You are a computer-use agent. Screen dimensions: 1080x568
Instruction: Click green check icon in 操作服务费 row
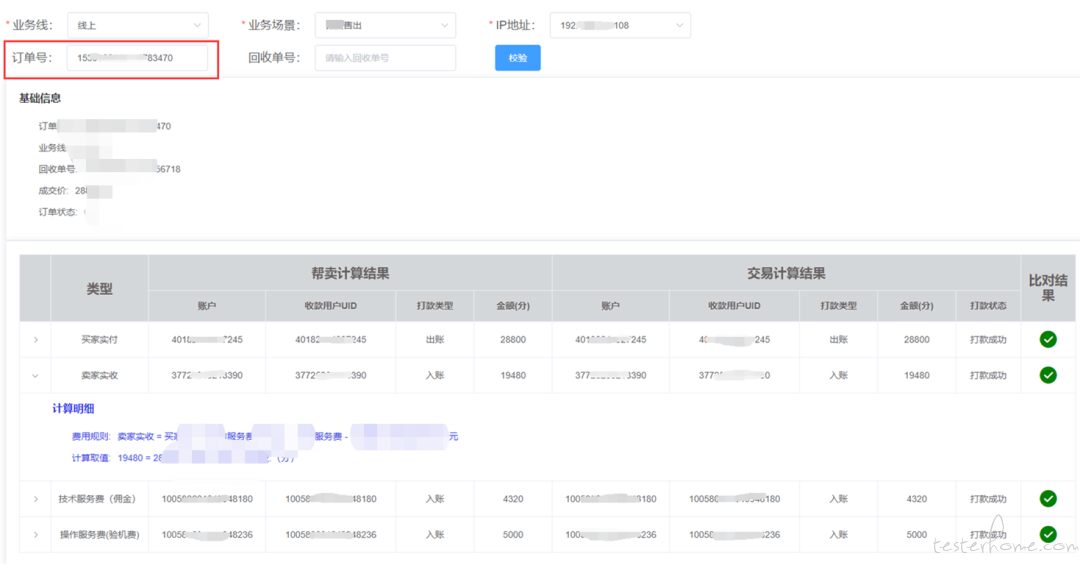pyautogui.click(x=1048, y=534)
